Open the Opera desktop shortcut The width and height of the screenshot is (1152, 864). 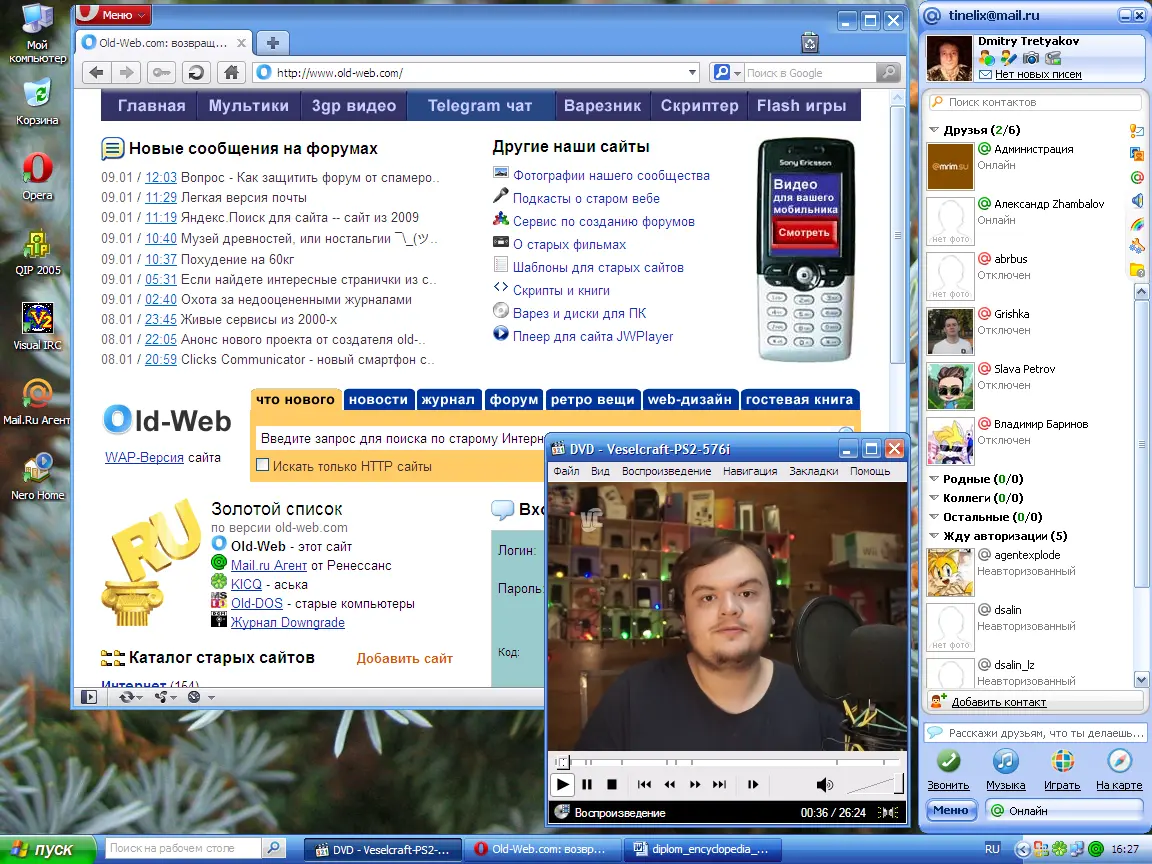[37, 176]
